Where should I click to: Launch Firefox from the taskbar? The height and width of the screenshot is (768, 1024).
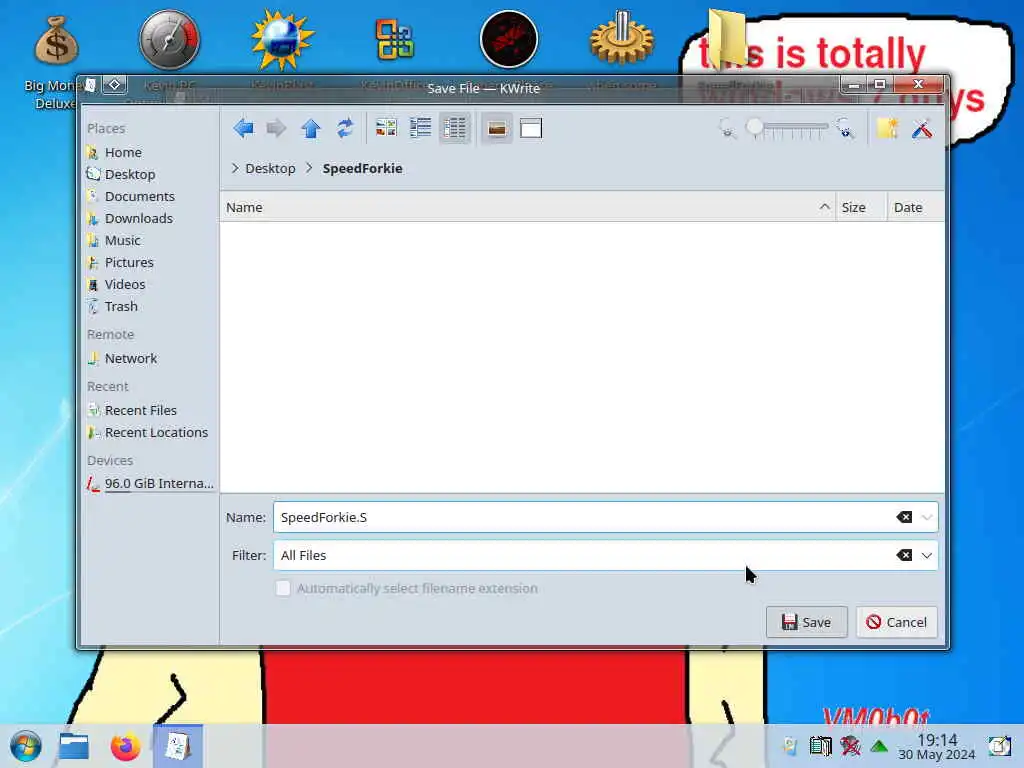click(125, 746)
